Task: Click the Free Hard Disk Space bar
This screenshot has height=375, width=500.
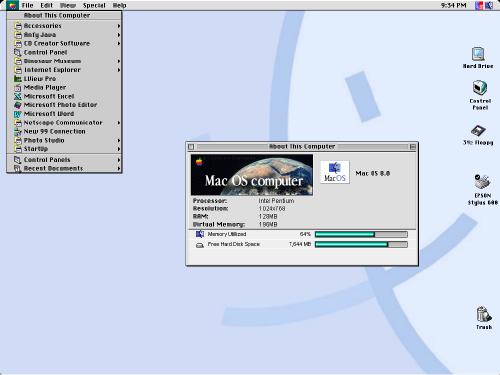Action: click(361, 245)
